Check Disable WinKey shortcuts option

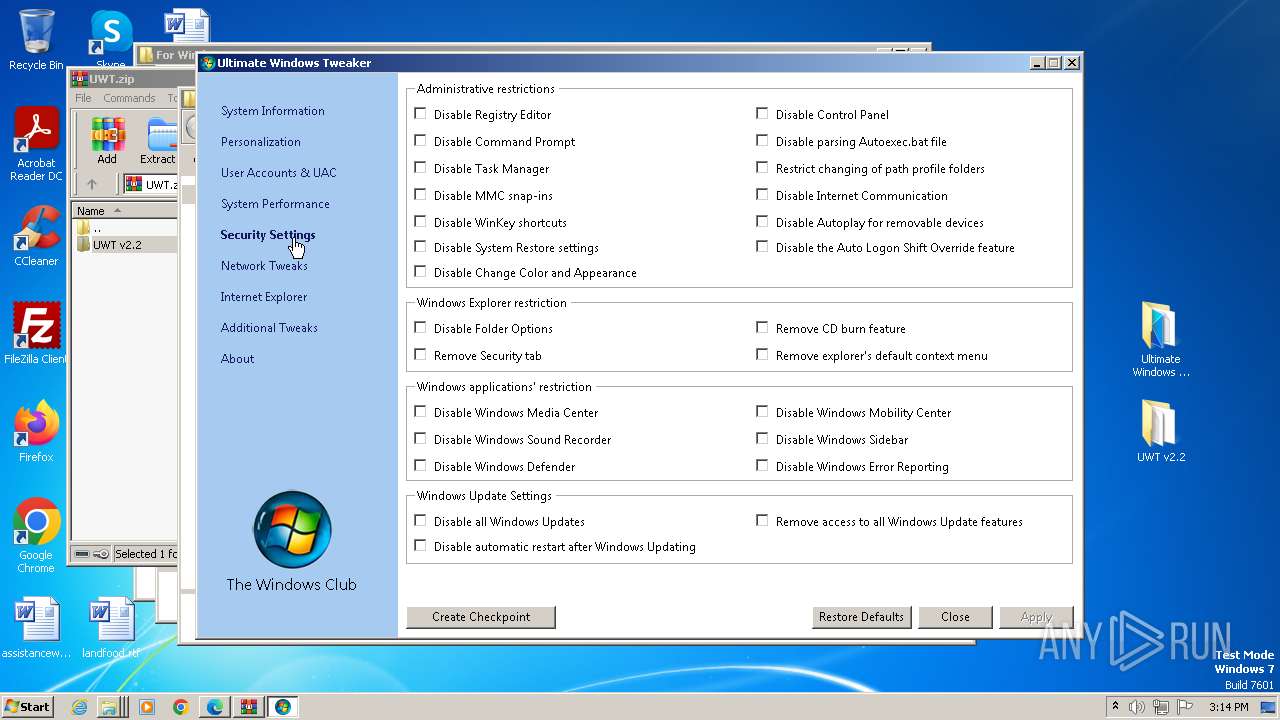pos(420,222)
